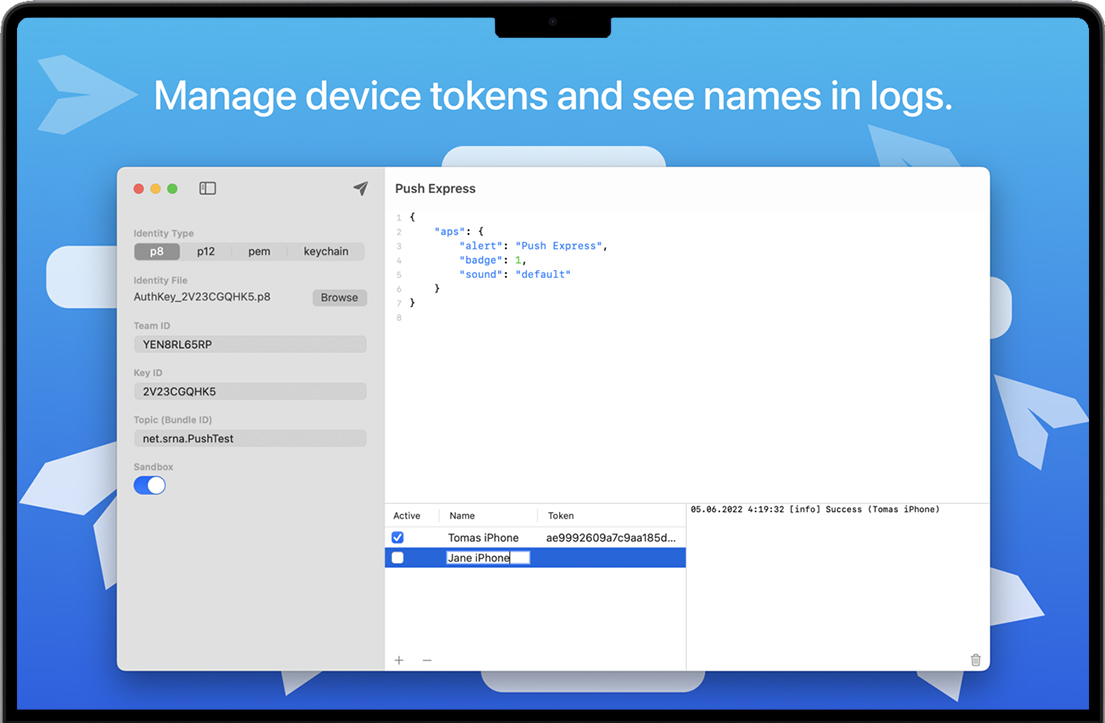Select the p8 identity type
1105x723 pixels.
point(157,252)
